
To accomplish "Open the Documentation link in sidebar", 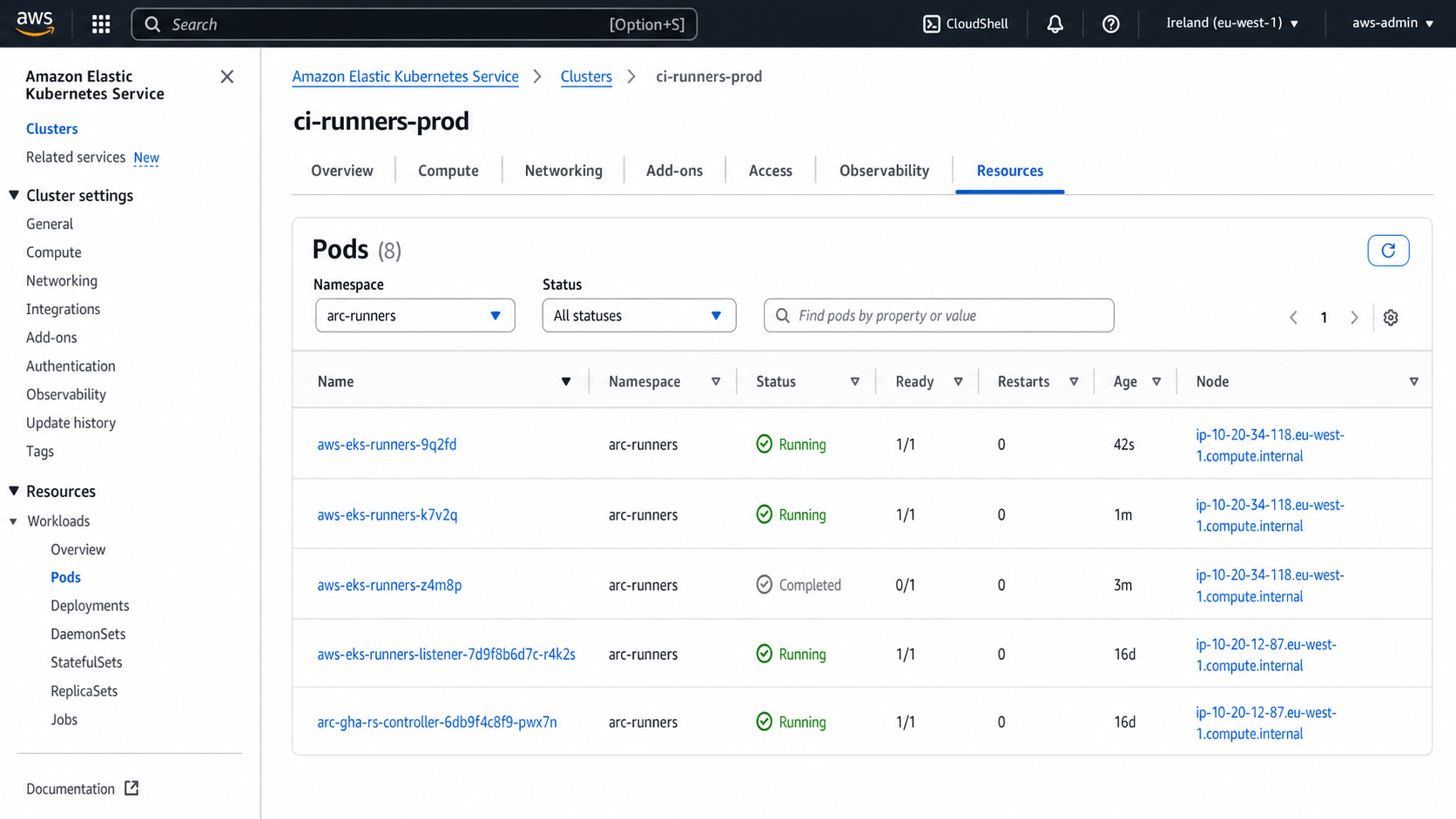I will point(71,789).
